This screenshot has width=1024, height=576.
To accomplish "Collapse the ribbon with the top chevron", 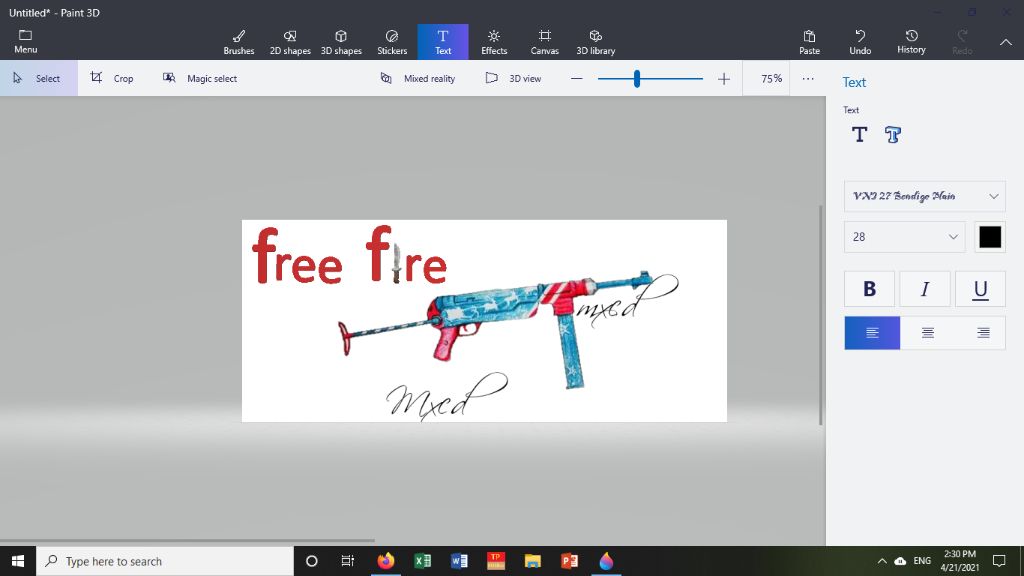I will tap(1006, 42).
